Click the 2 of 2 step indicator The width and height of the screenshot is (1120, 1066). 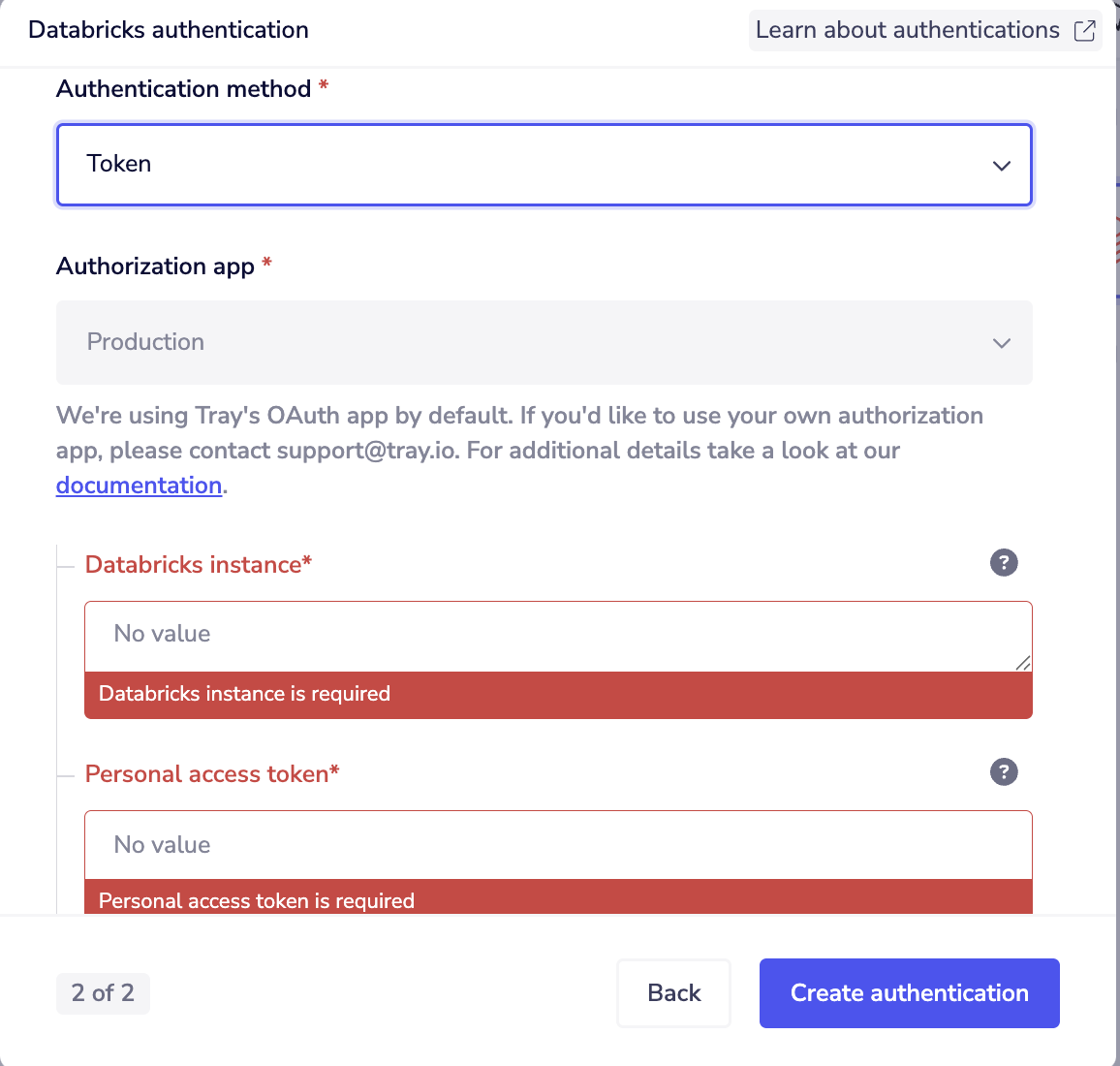click(x=103, y=993)
